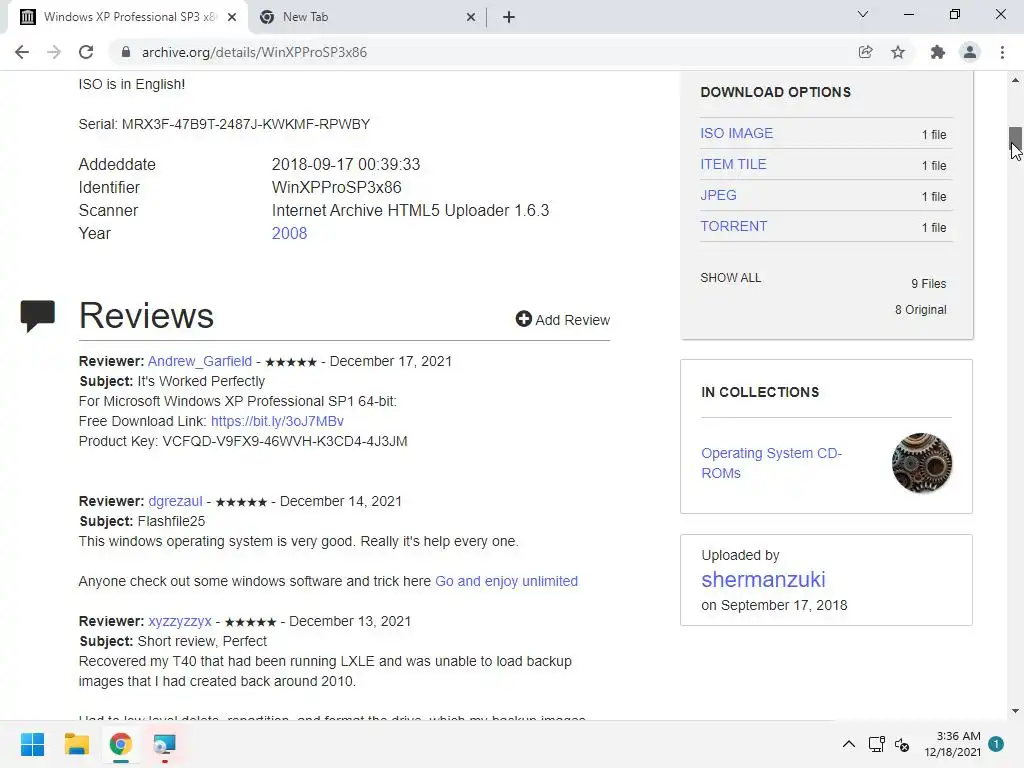Open reviewer Andrew_Garfield's profile
Viewport: 1024px width, 768px height.
coord(200,361)
